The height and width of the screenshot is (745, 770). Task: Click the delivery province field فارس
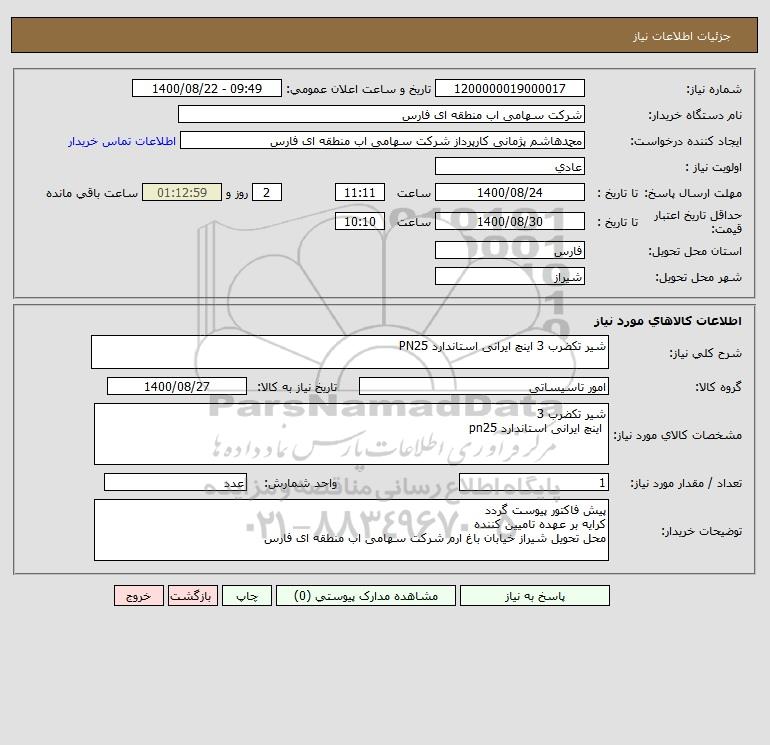coord(510,250)
